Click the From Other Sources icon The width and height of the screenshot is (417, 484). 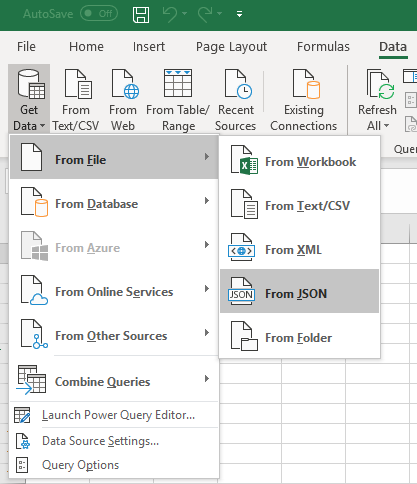[34, 334]
